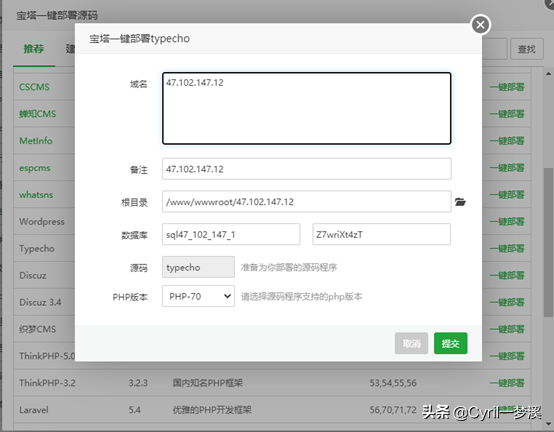The width and height of the screenshot is (554, 432).
Task: Select the Laravel row name
Action: (34, 410)
